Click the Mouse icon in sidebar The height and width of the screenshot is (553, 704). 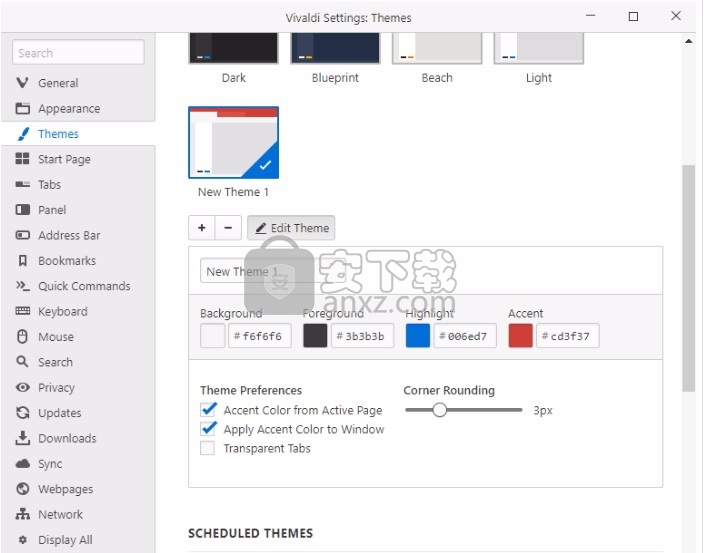tap(22, 337)
